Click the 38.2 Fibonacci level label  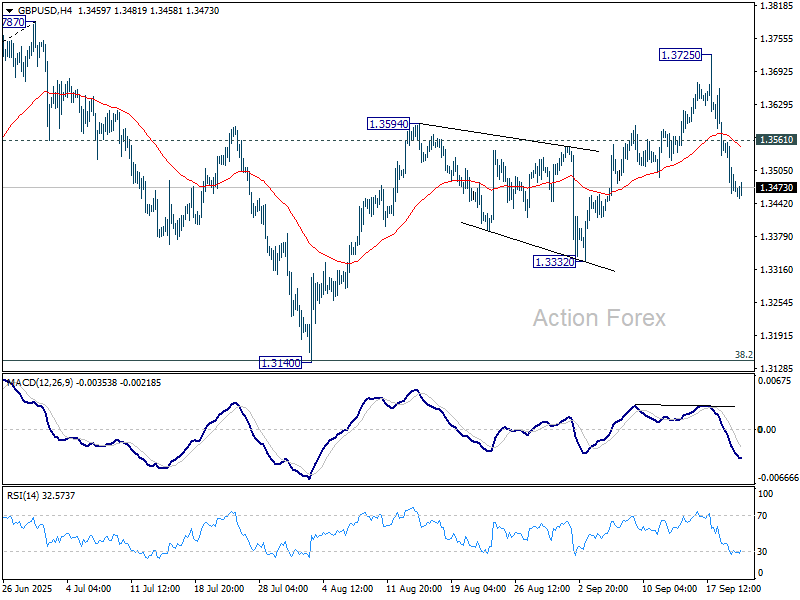(x=742, y=354)
